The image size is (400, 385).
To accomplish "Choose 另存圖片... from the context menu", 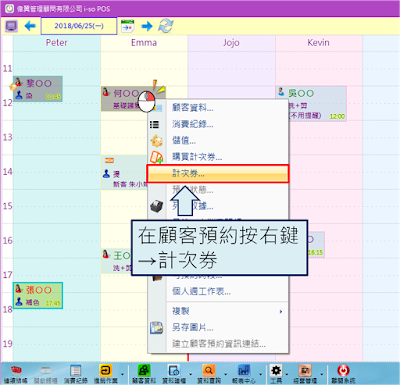I will coord(218,328).
